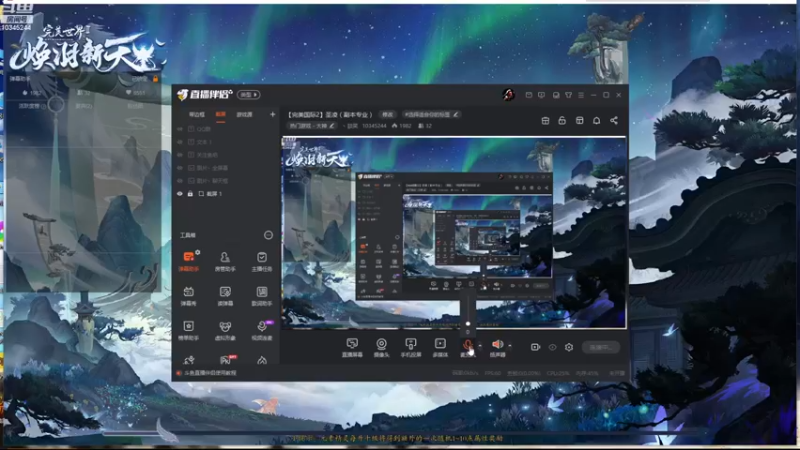The width and height of the screenshot is (800, 450).
Task: Click small icon below mic volume slider
Action: [x=468, y=332]
